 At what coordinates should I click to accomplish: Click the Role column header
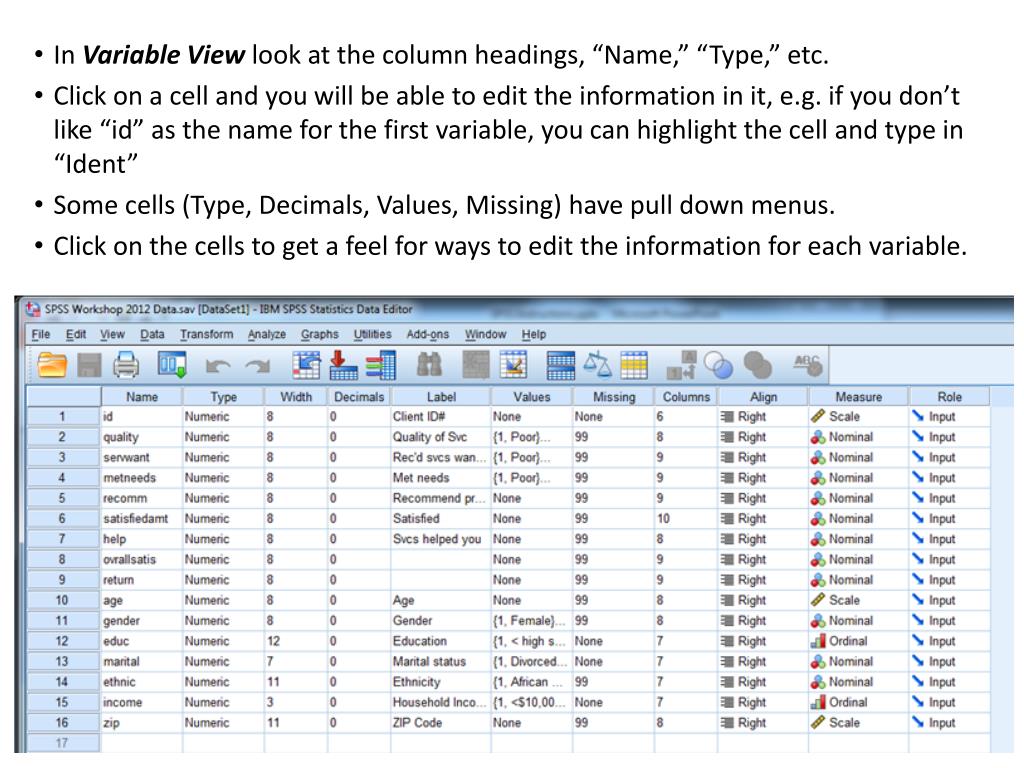point(950,396)
